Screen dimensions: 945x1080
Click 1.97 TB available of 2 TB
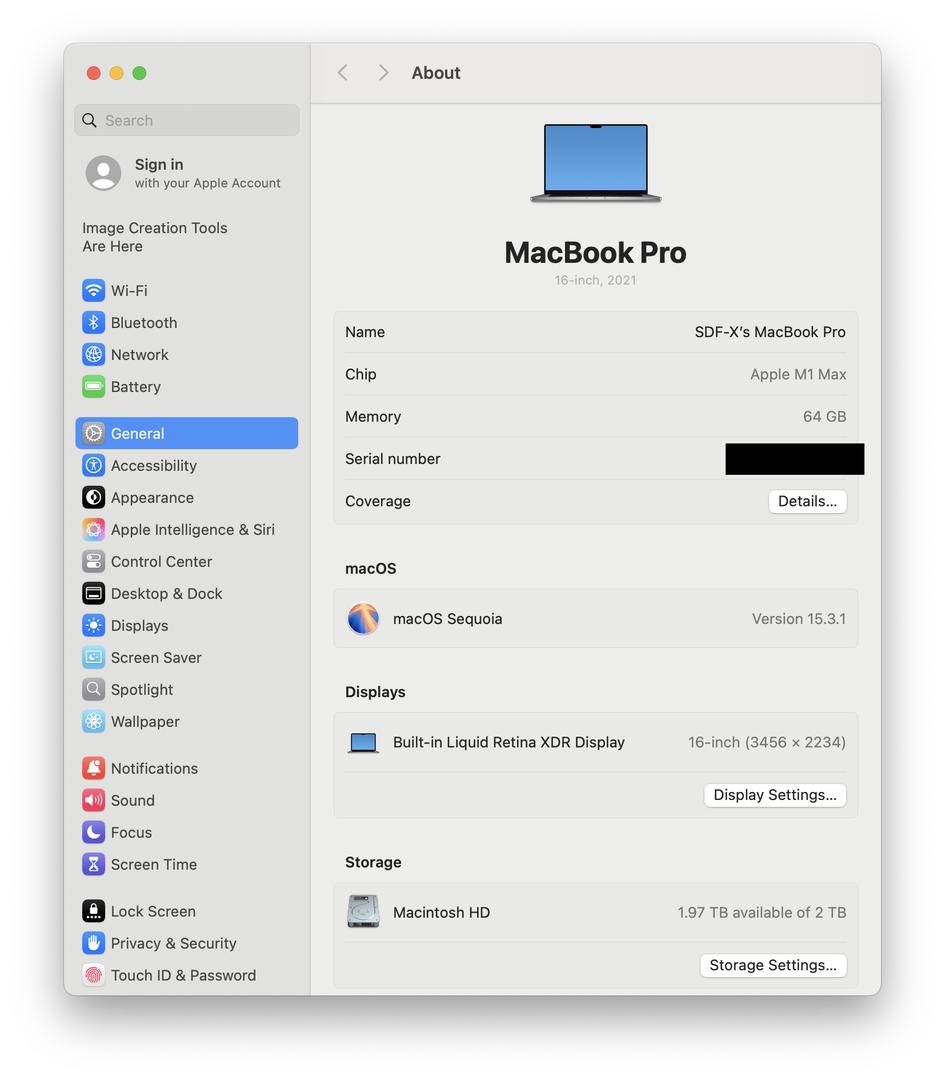762,913
